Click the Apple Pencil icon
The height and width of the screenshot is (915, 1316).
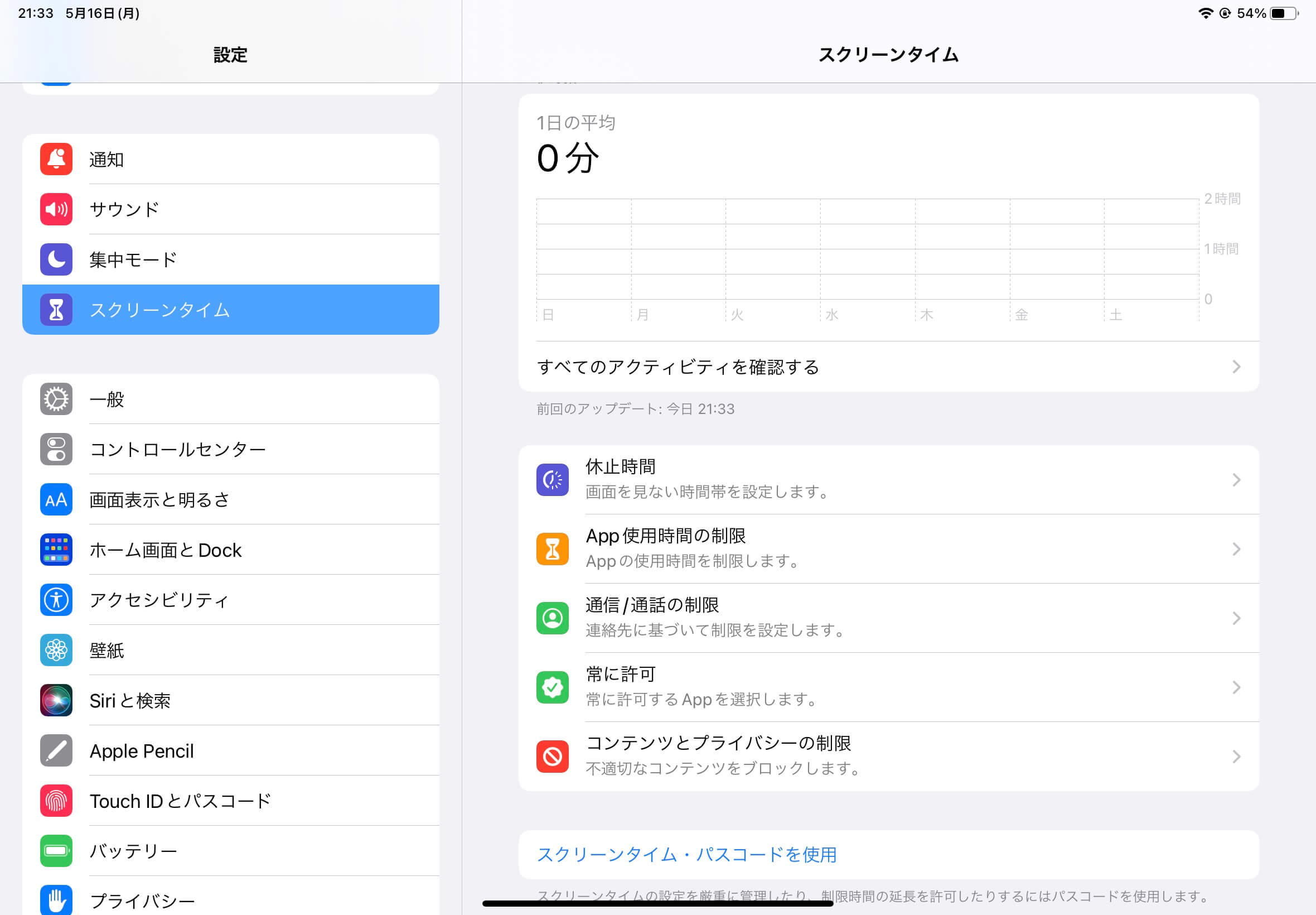pos(56,750)
